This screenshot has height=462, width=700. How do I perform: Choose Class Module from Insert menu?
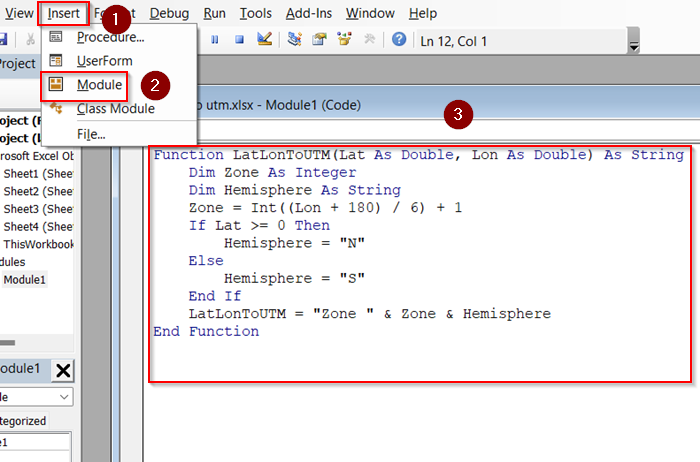click(x=116, y=108)
